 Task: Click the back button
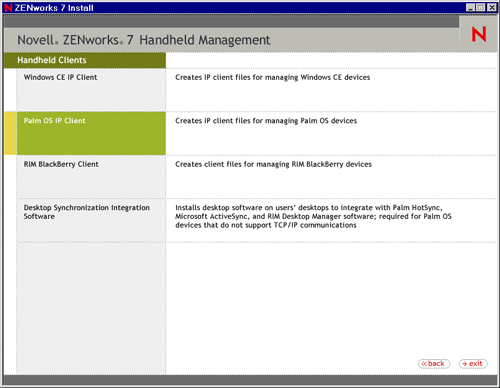(434, 364)
